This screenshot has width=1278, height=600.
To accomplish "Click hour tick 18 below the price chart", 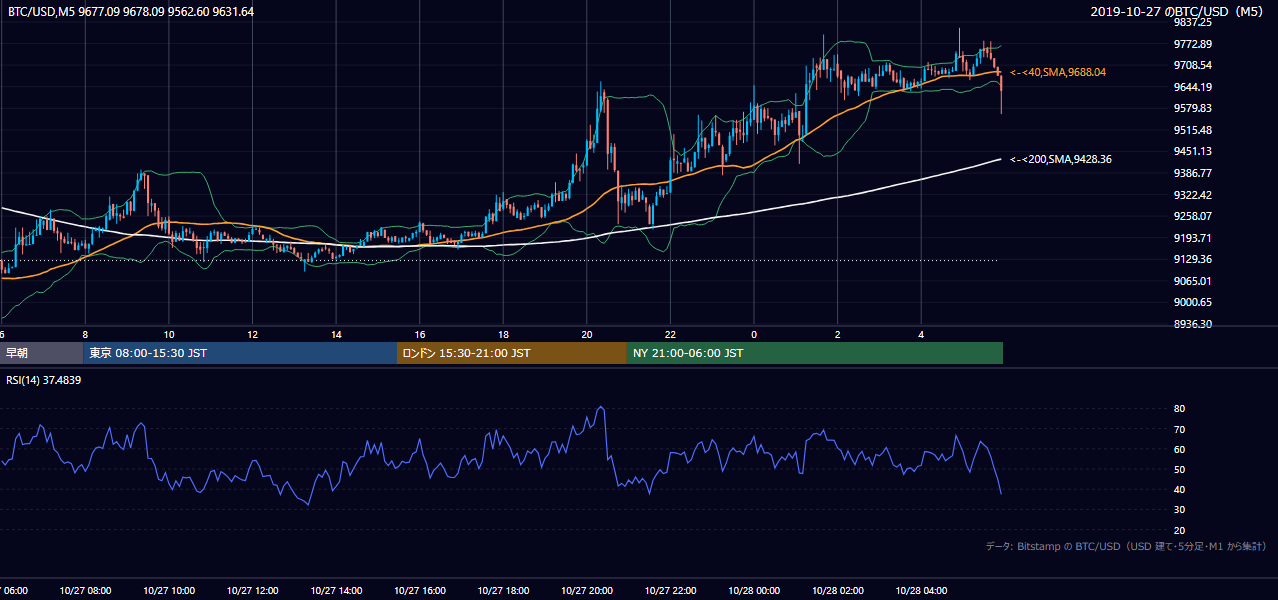I will [x=503, y=334].
